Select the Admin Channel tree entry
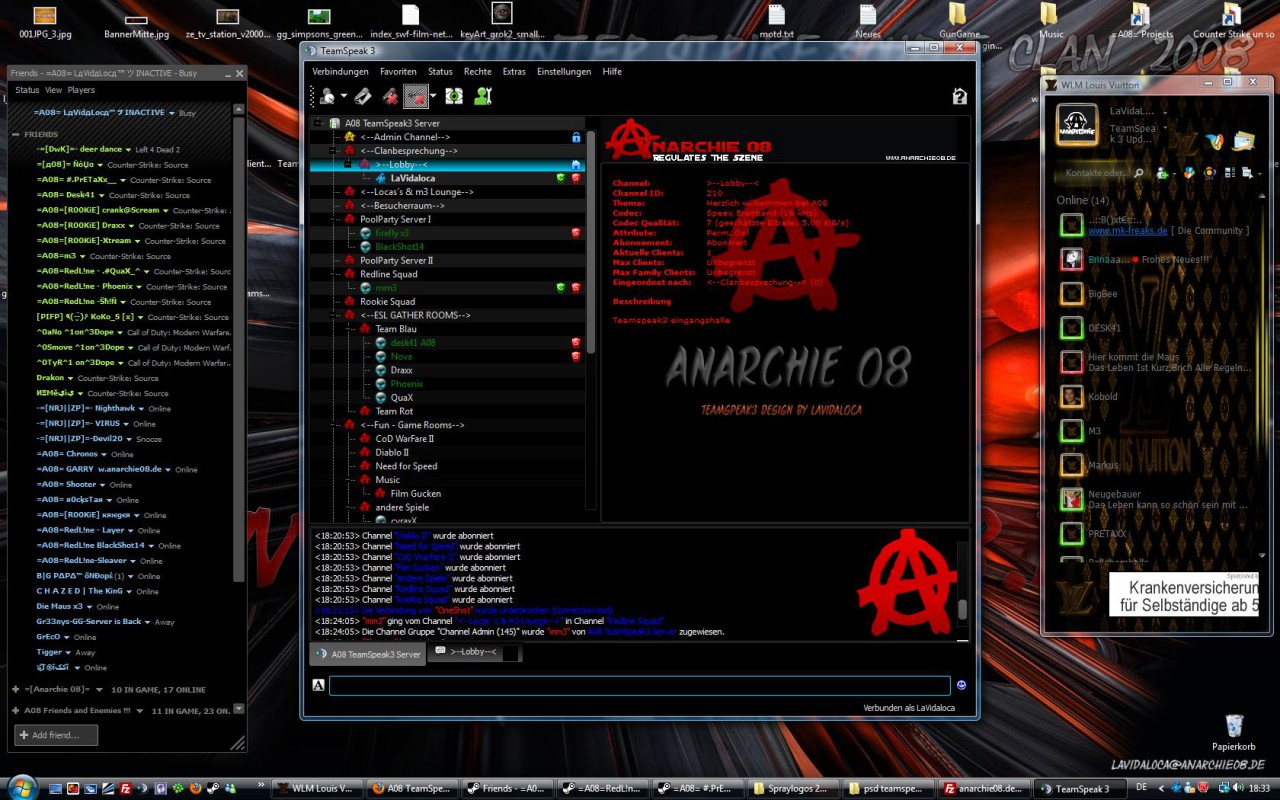This screenshot has width=1280, height=800. click(405, 137)
